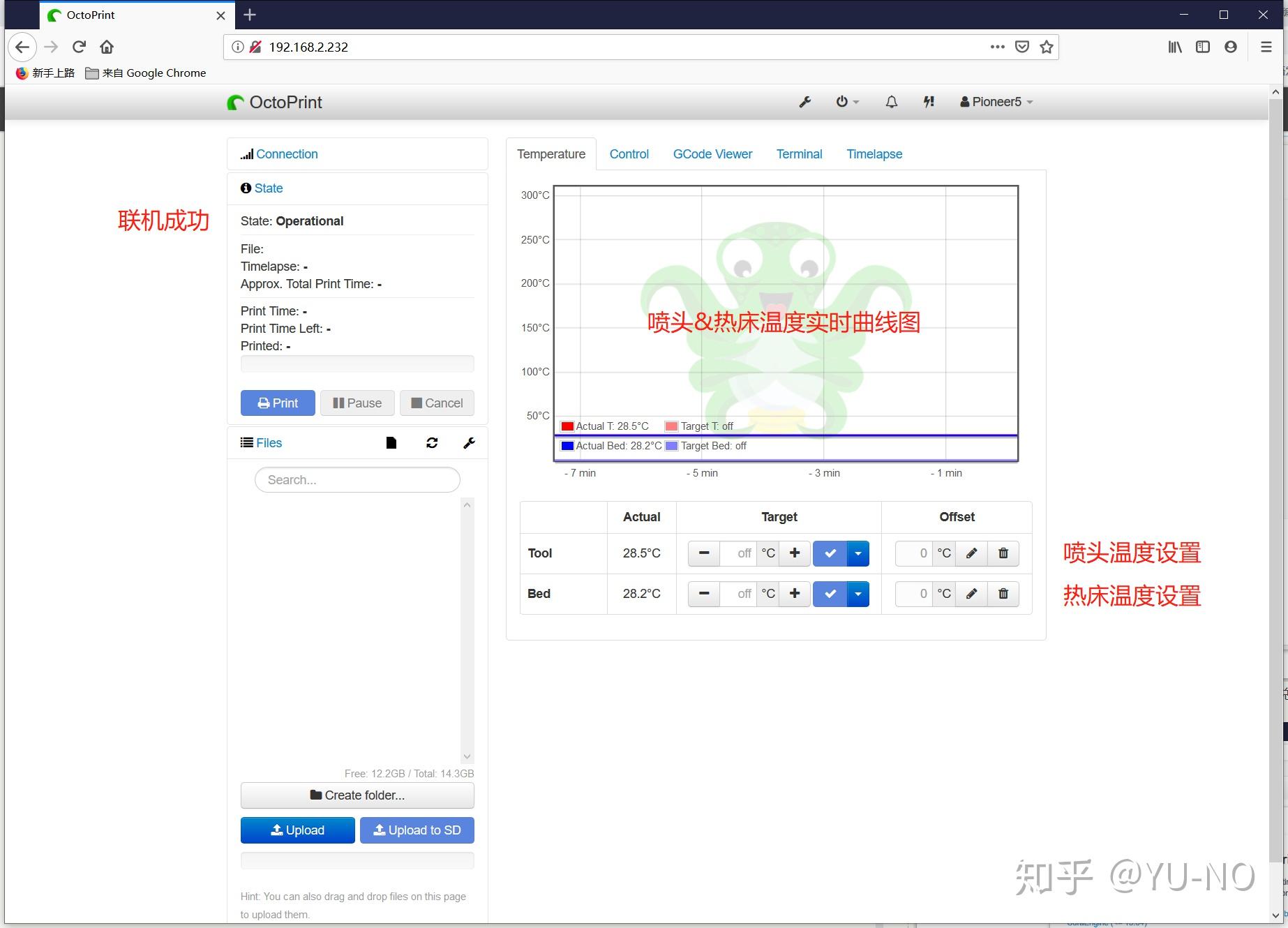Delete the Bed offset via trash icon
The height and width of the screenshot is (928, 1288).
(x=1003, y=594)
